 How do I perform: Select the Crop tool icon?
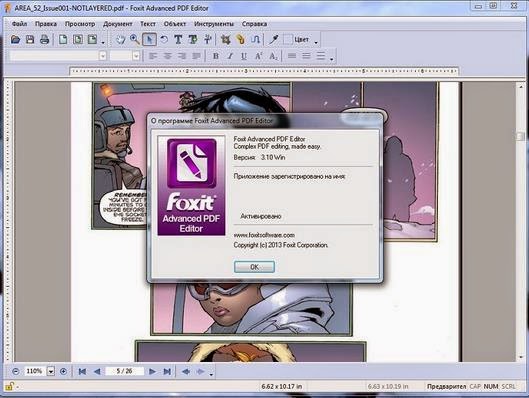pyautogui.click(x=225, y=39)
